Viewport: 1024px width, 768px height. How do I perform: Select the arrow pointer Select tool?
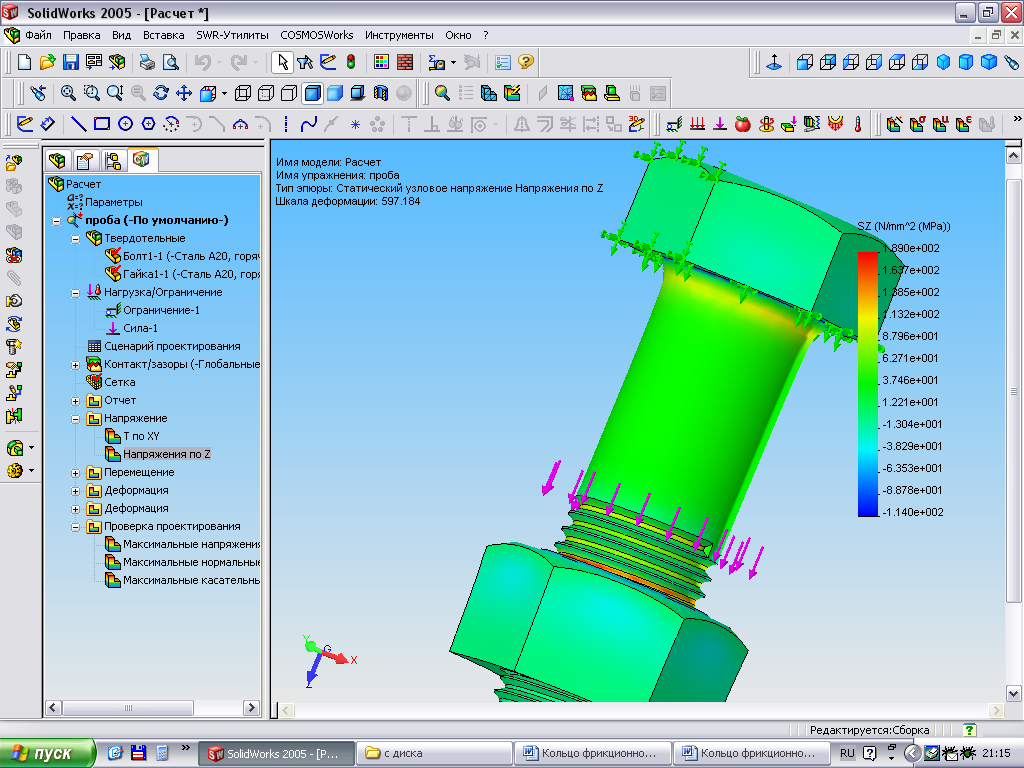[x=282, y=62]
